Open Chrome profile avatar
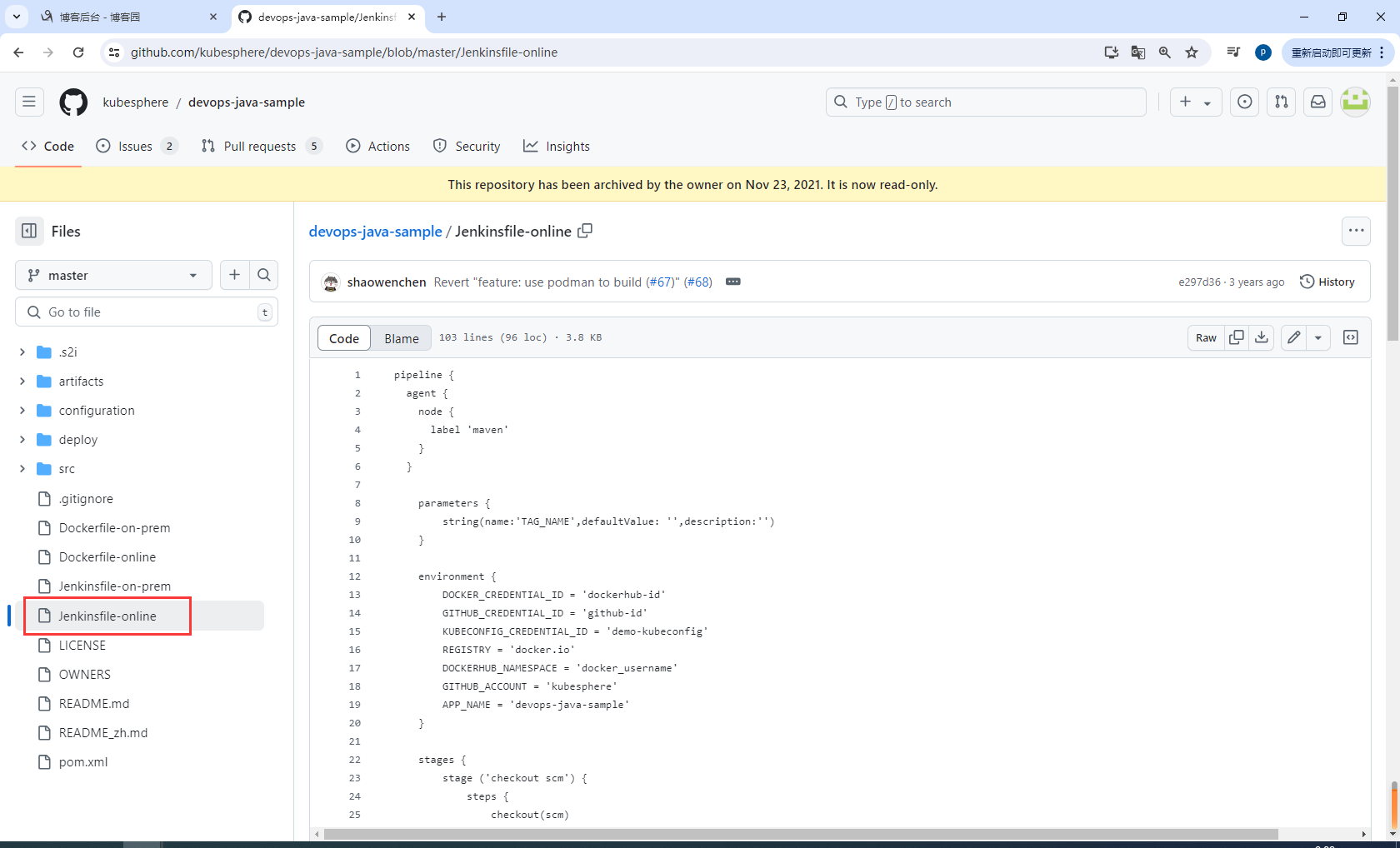 tap(1263, 52)
